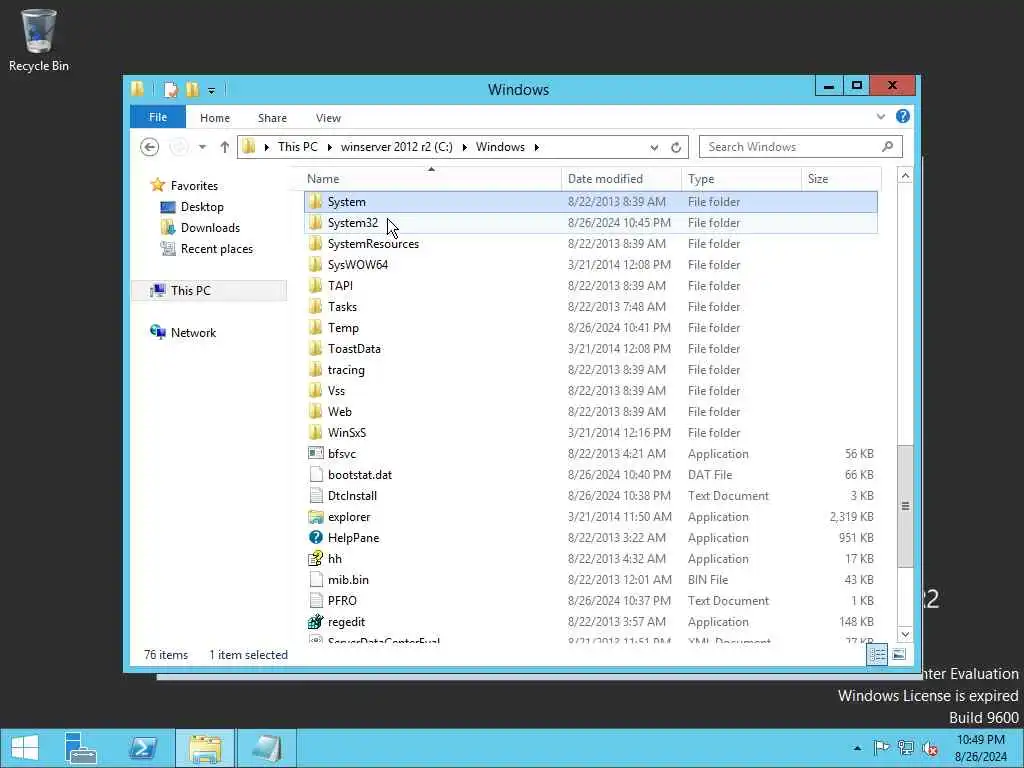Expand the ribbon with the chevron
1024x768 pixels.
(880, 117)
